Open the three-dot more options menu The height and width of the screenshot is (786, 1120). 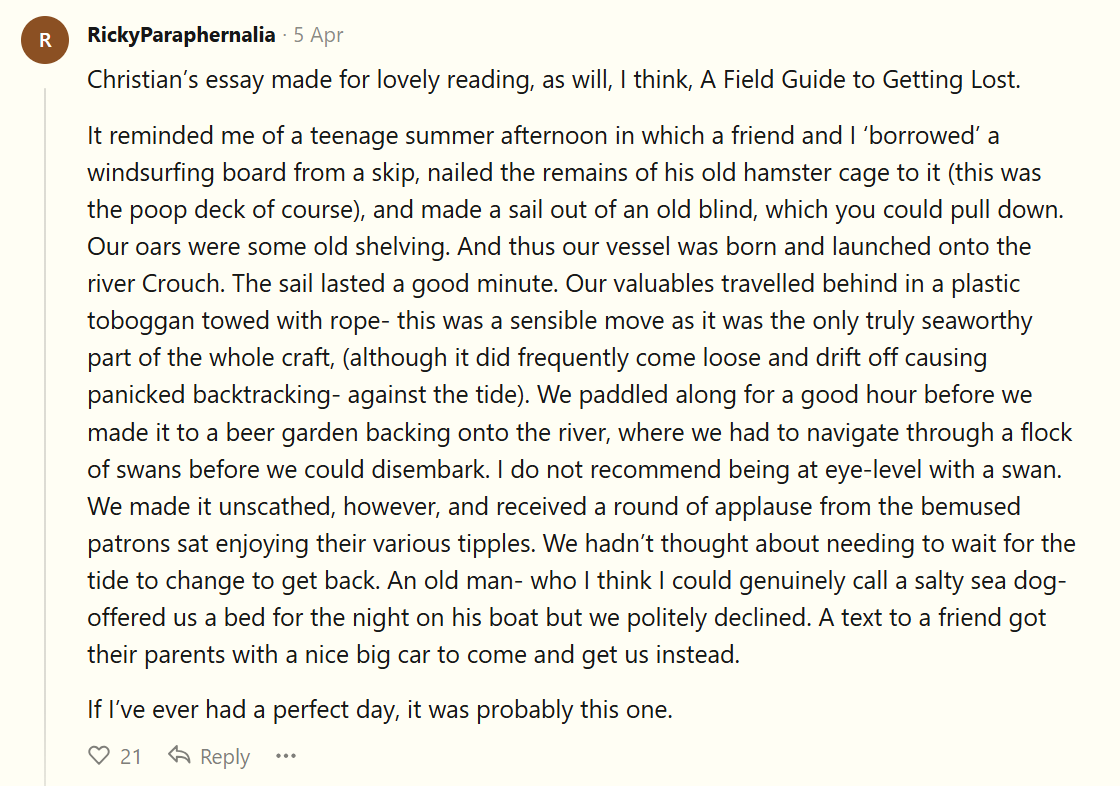pyautogui.click(x=286, y=756)
